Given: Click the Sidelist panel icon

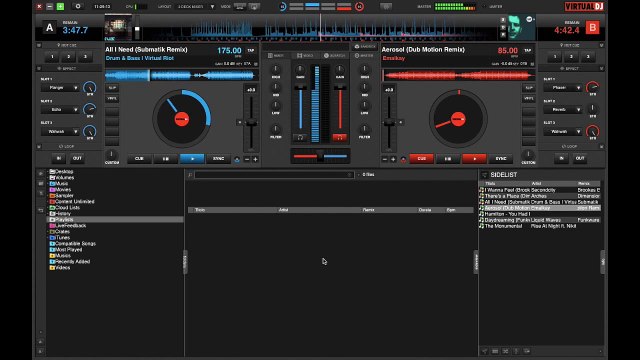Looking at the screenshot, I should (x=484, y=175).
